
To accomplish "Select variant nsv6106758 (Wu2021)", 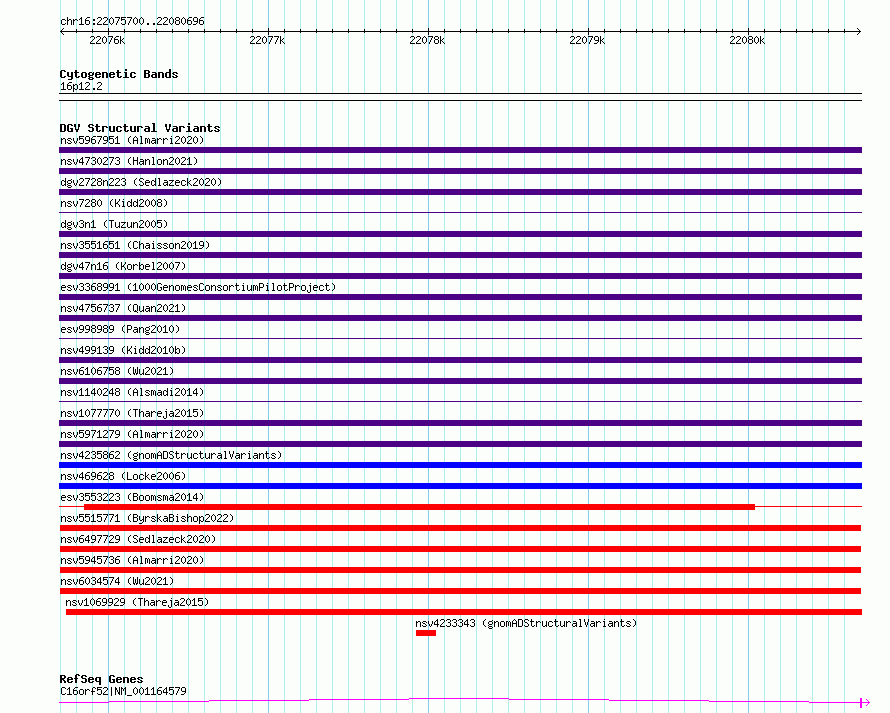I will 117,371.
